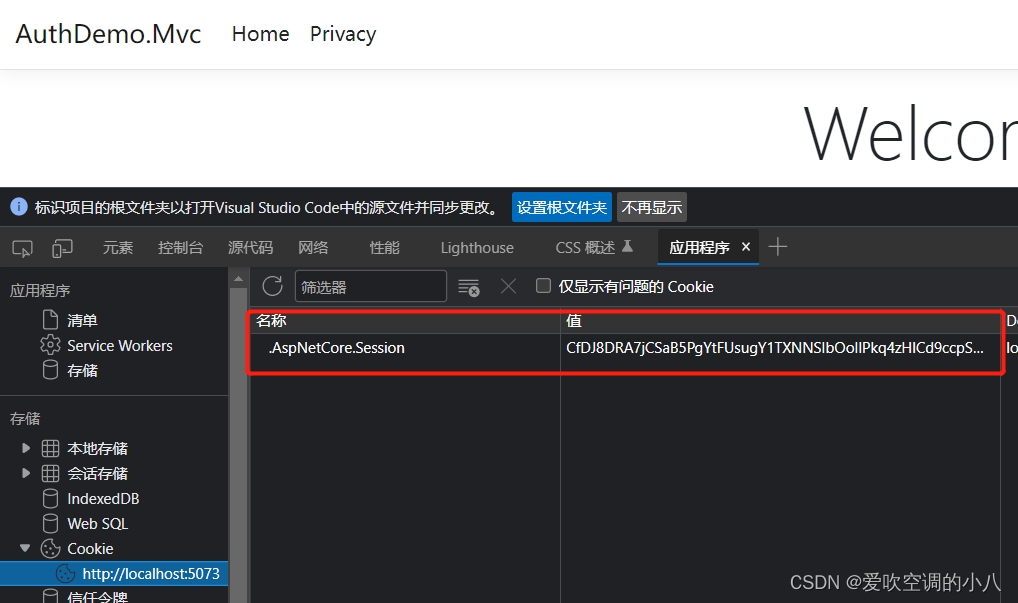Select the inspect element tool

pos(21,247)
